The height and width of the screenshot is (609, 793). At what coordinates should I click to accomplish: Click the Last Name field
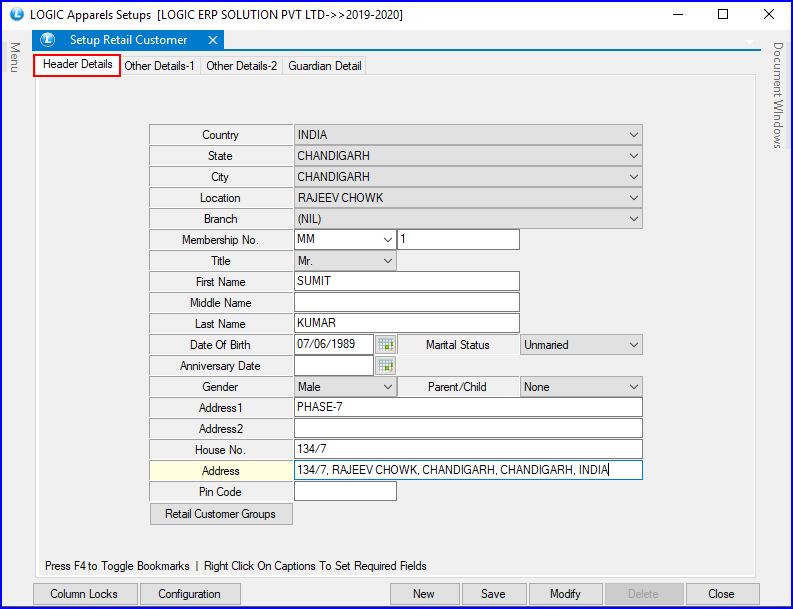[407, 323]
